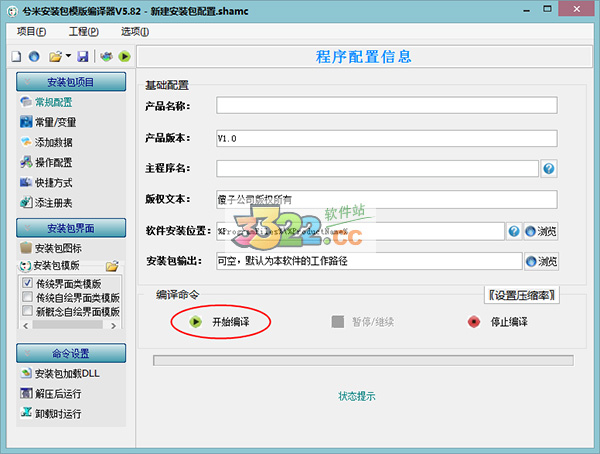This screenshot has height=454, width=600.
Task: Click 浏览 button for 安装包输出
Action: tap(541, 261)
